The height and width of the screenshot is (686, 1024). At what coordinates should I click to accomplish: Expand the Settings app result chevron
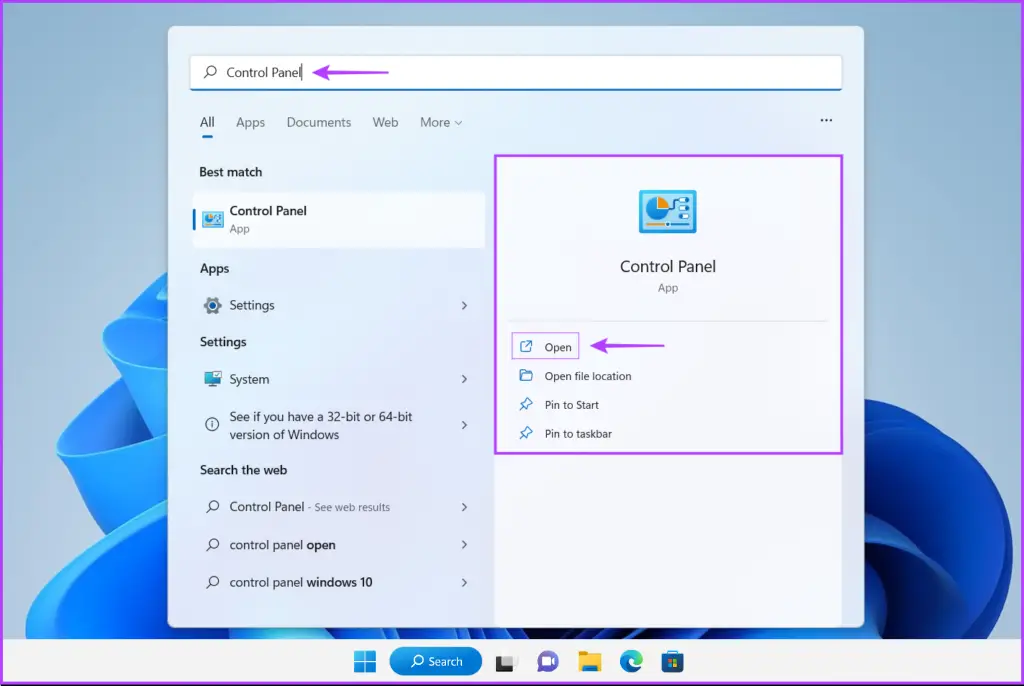(464, 305)
